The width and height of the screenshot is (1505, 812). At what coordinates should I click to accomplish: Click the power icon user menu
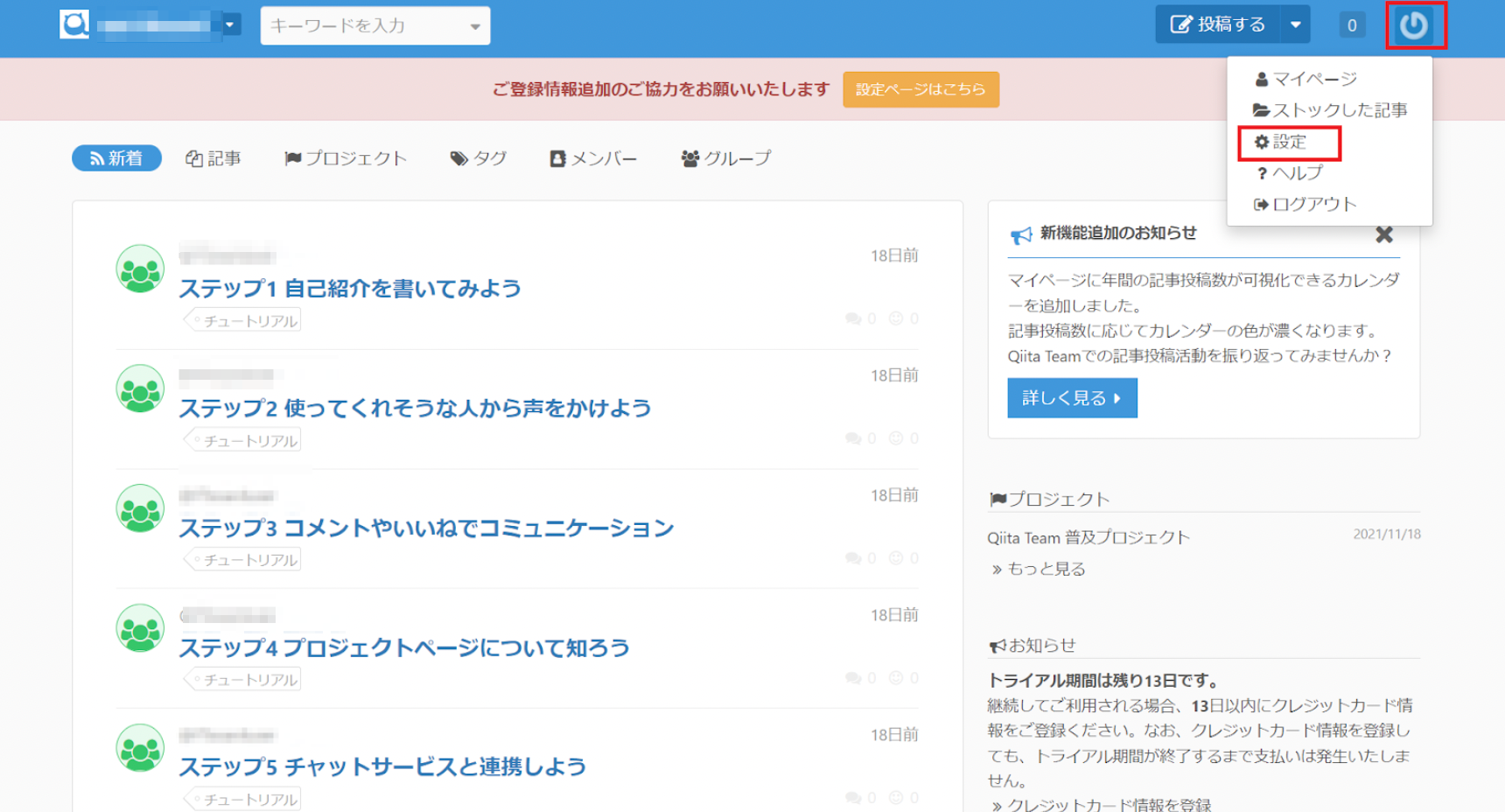coord(1414,25)
